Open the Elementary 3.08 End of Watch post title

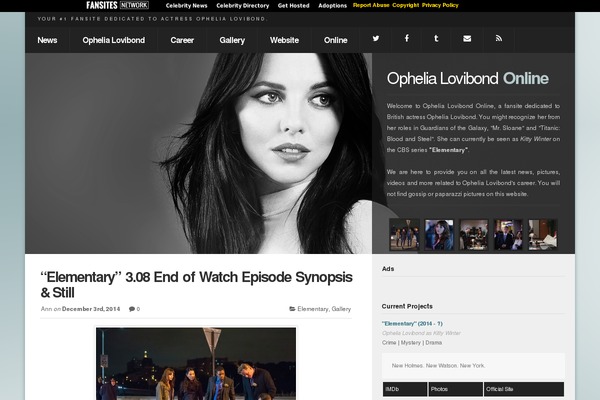(196, 285)
